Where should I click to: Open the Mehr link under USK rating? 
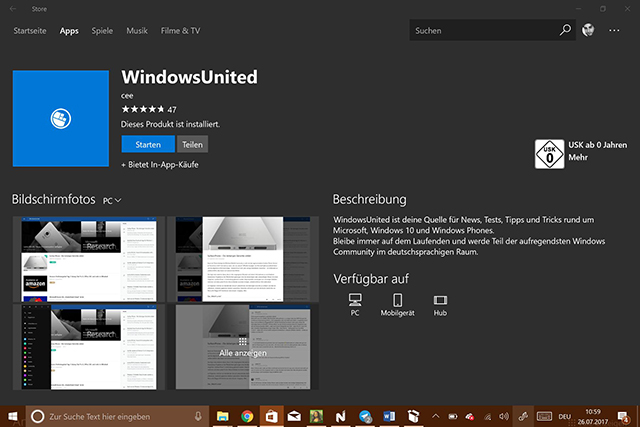pos(578,158)
